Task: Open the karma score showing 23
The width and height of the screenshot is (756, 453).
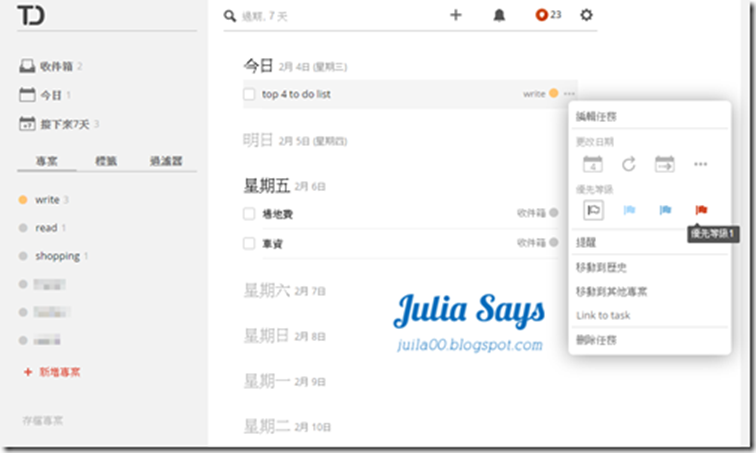Action: (x=548, y=15)
